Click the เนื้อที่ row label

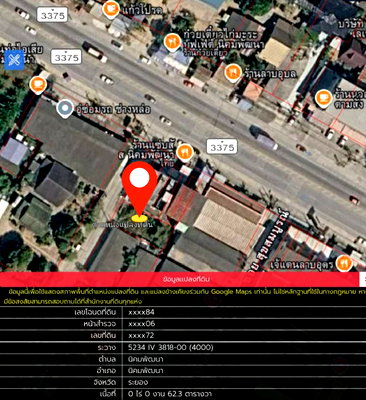coord(107,394)
